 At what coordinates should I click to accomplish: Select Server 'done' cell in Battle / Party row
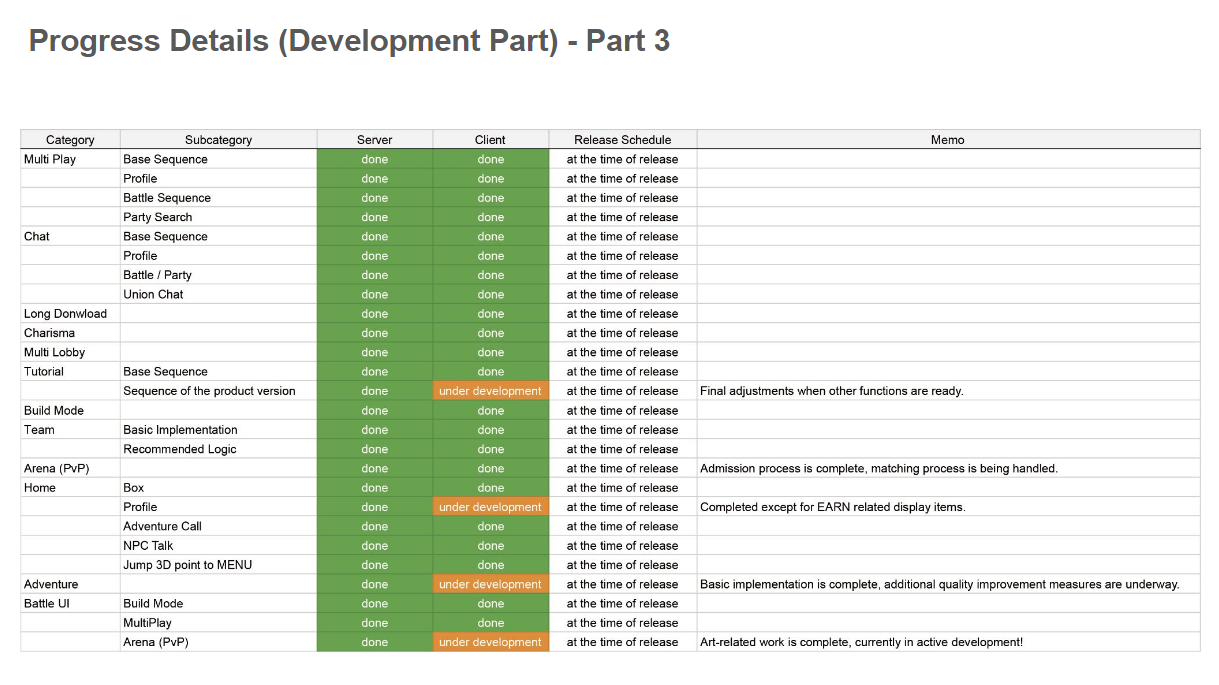[375, 275]
